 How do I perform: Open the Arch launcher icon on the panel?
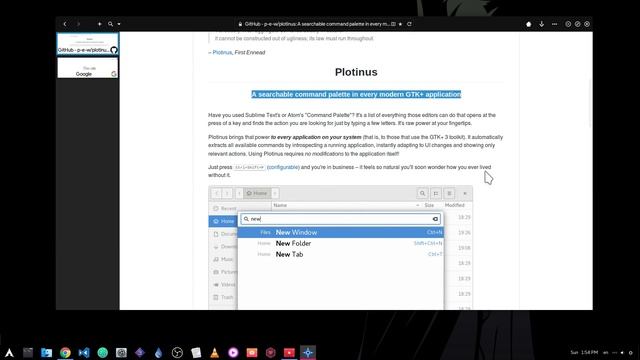point(9,353)
